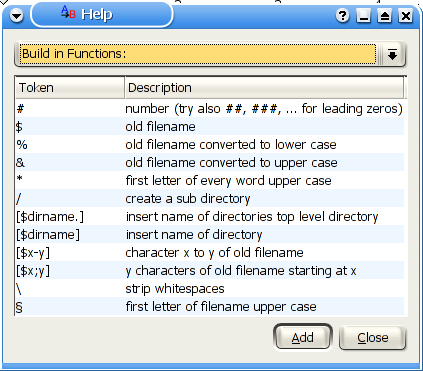Select the [$x;y] token
Screen dimensions: 423x371
pos(33,271)
